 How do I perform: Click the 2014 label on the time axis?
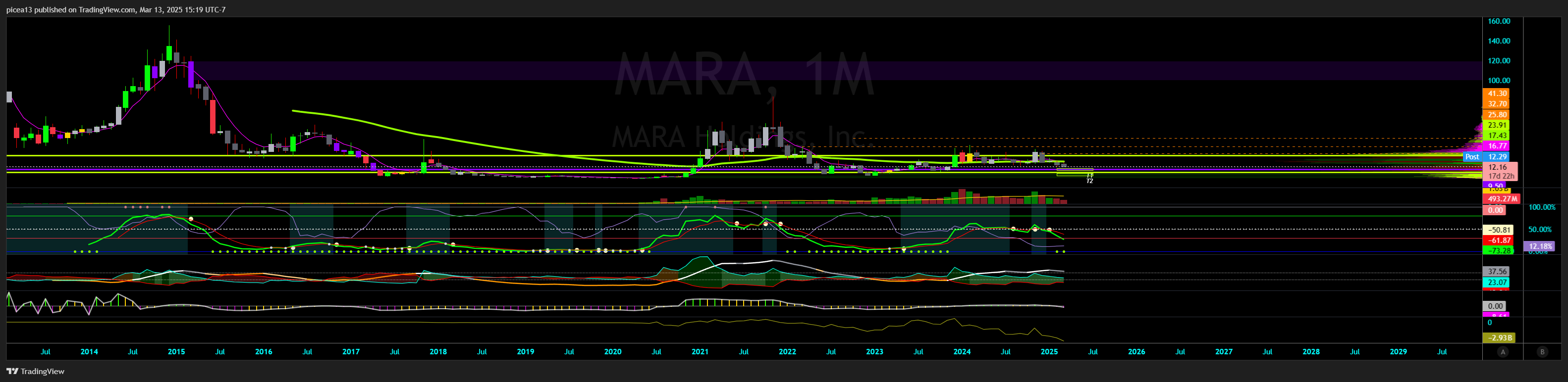point(89,352)
